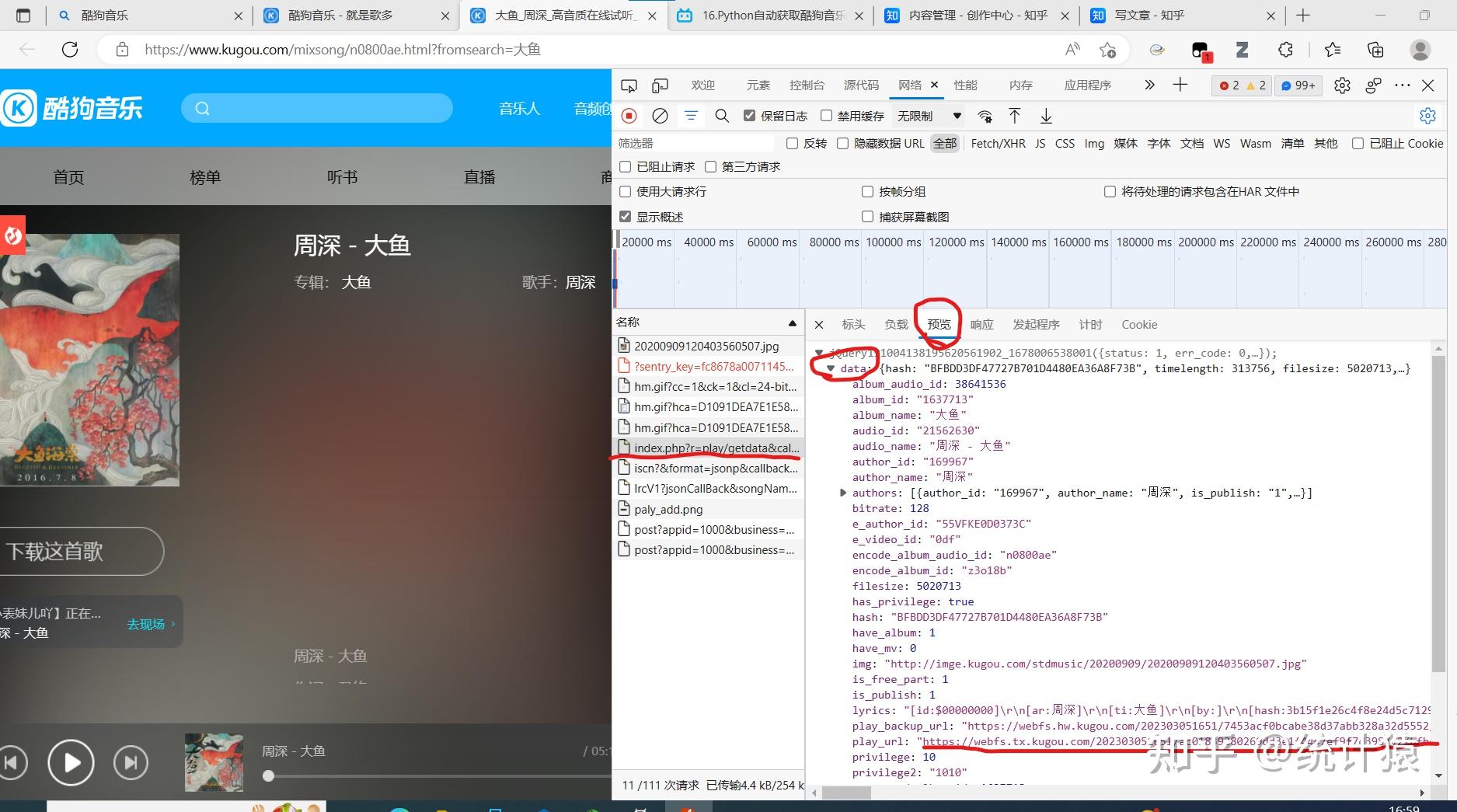Switch to 元素 DevTools tab
The width and height of the screenshot is (1457, 812).
point(758,85)
